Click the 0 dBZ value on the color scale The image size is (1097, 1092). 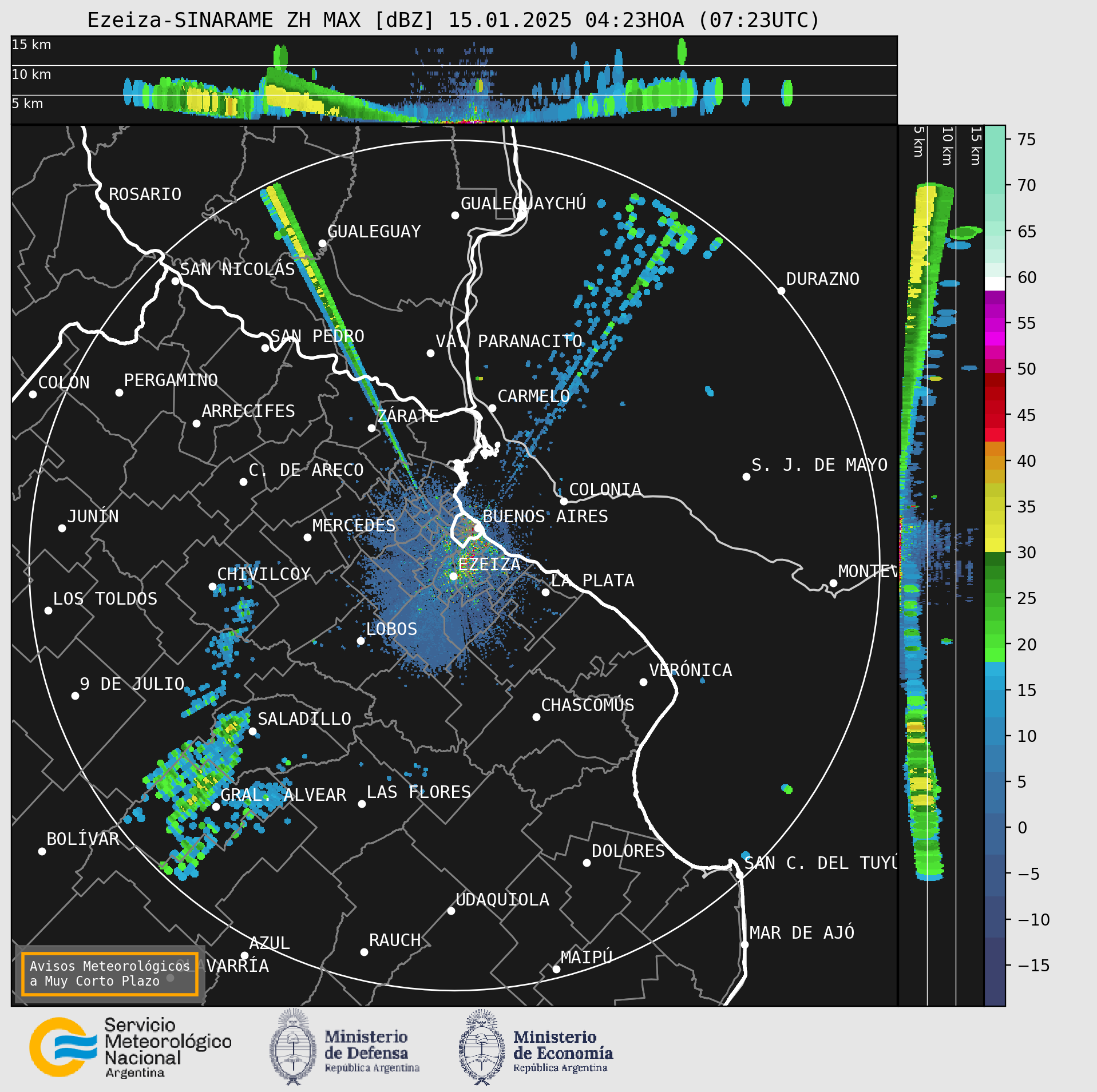click(x=1023, y=828)
